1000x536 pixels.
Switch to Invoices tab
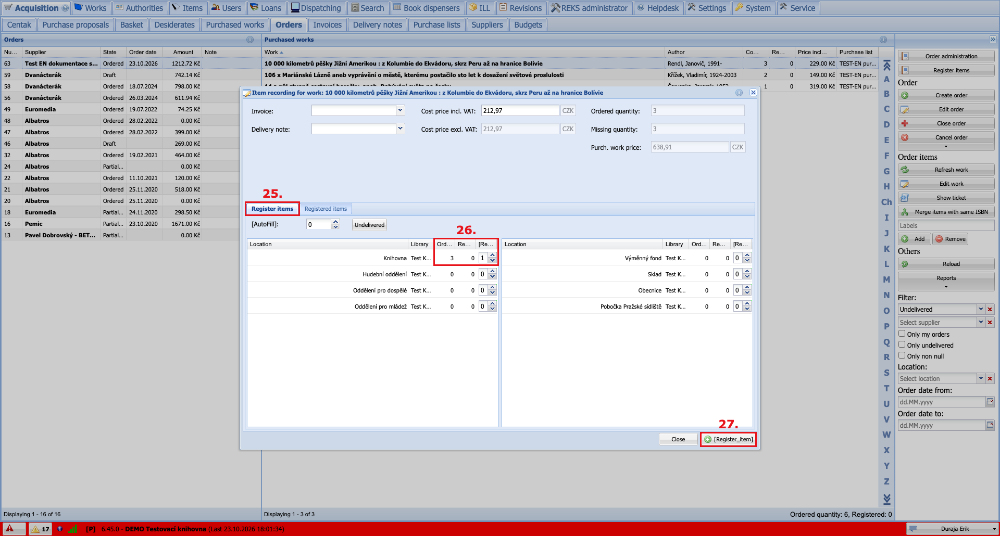(328, 25)
